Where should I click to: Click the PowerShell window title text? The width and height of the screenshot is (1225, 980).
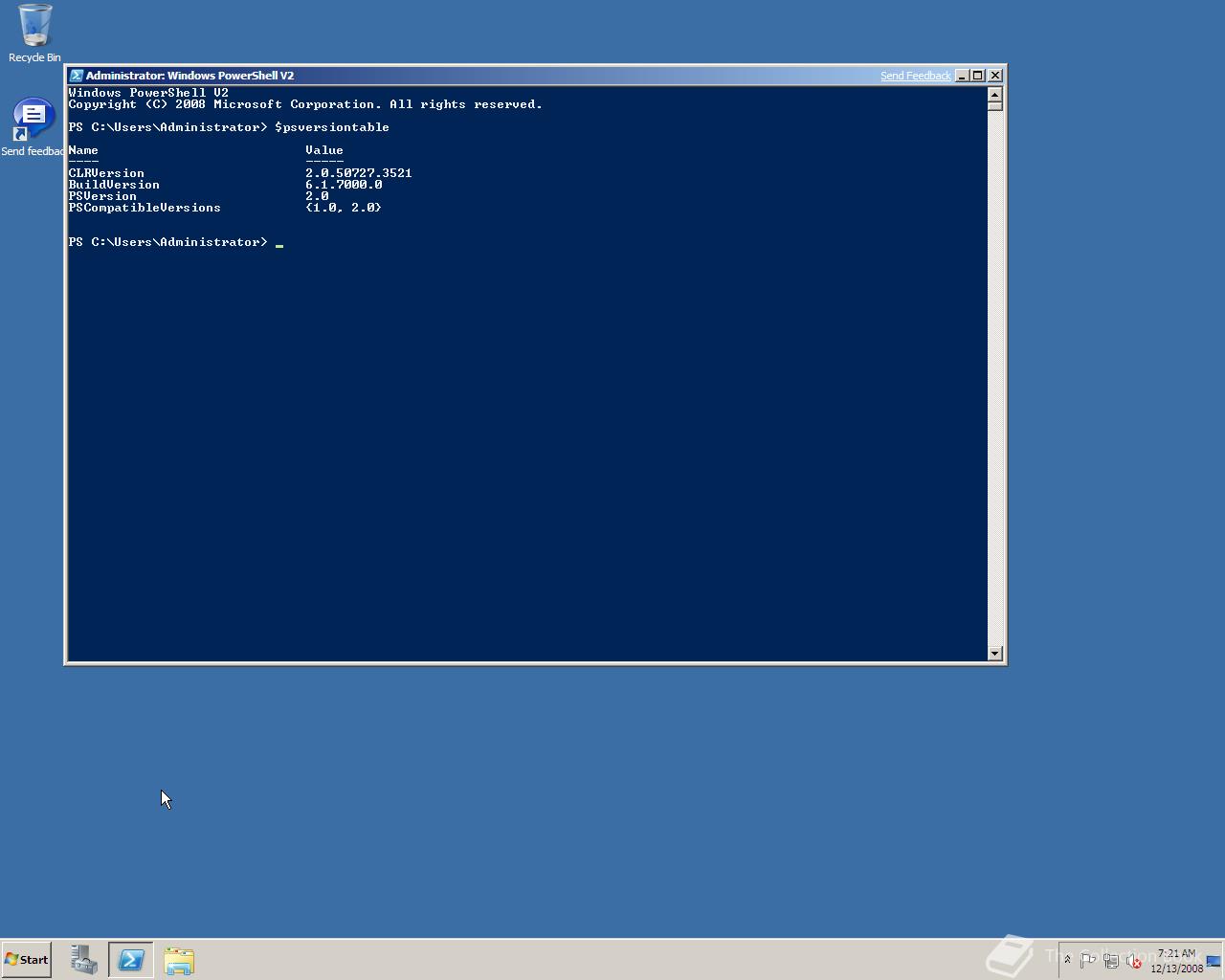pyautogui.click(x=189, y=76)
